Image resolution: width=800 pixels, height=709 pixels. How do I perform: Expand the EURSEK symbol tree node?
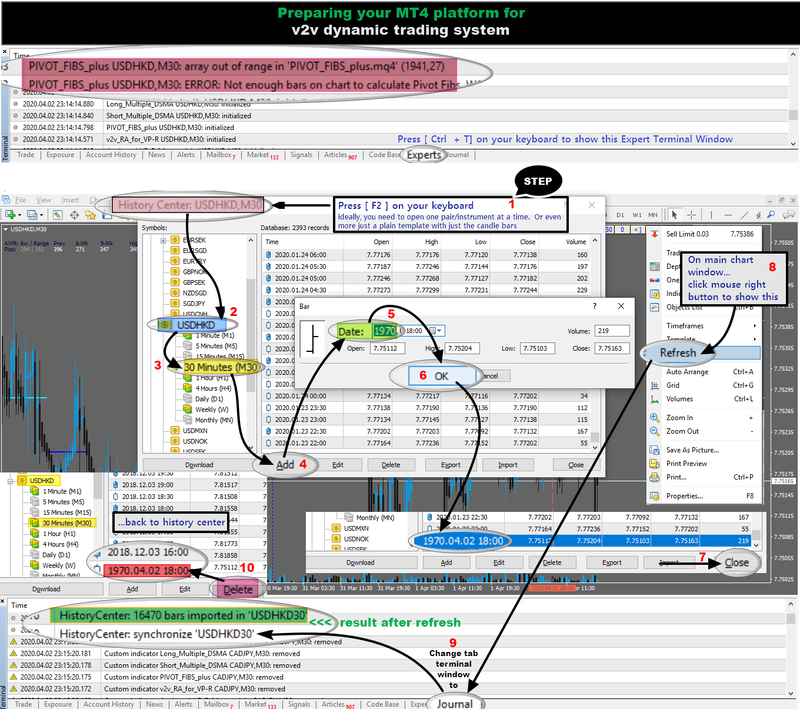[163, 240]
